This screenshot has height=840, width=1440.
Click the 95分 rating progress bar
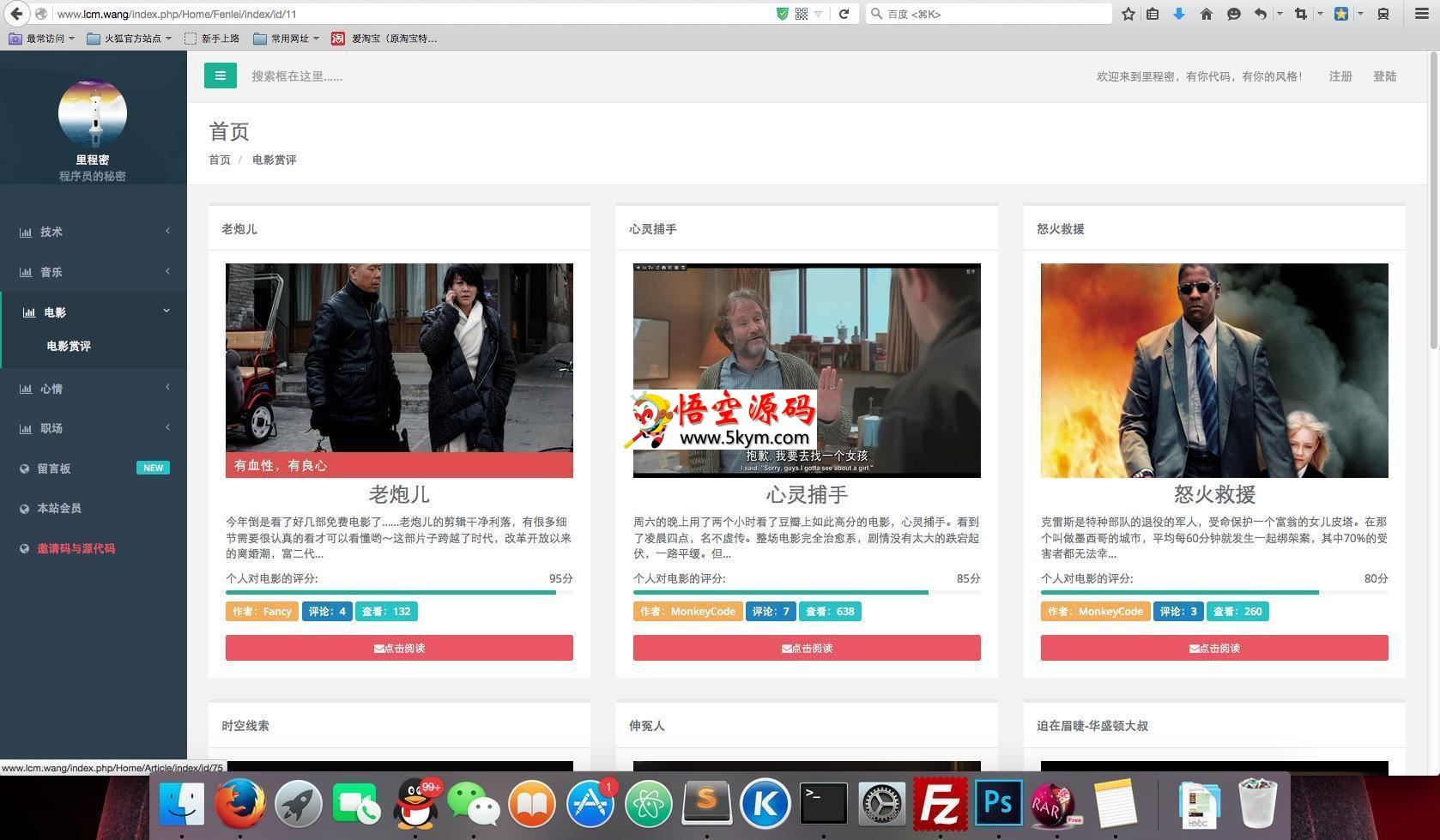pyautogui.click(x=399, y=592)
